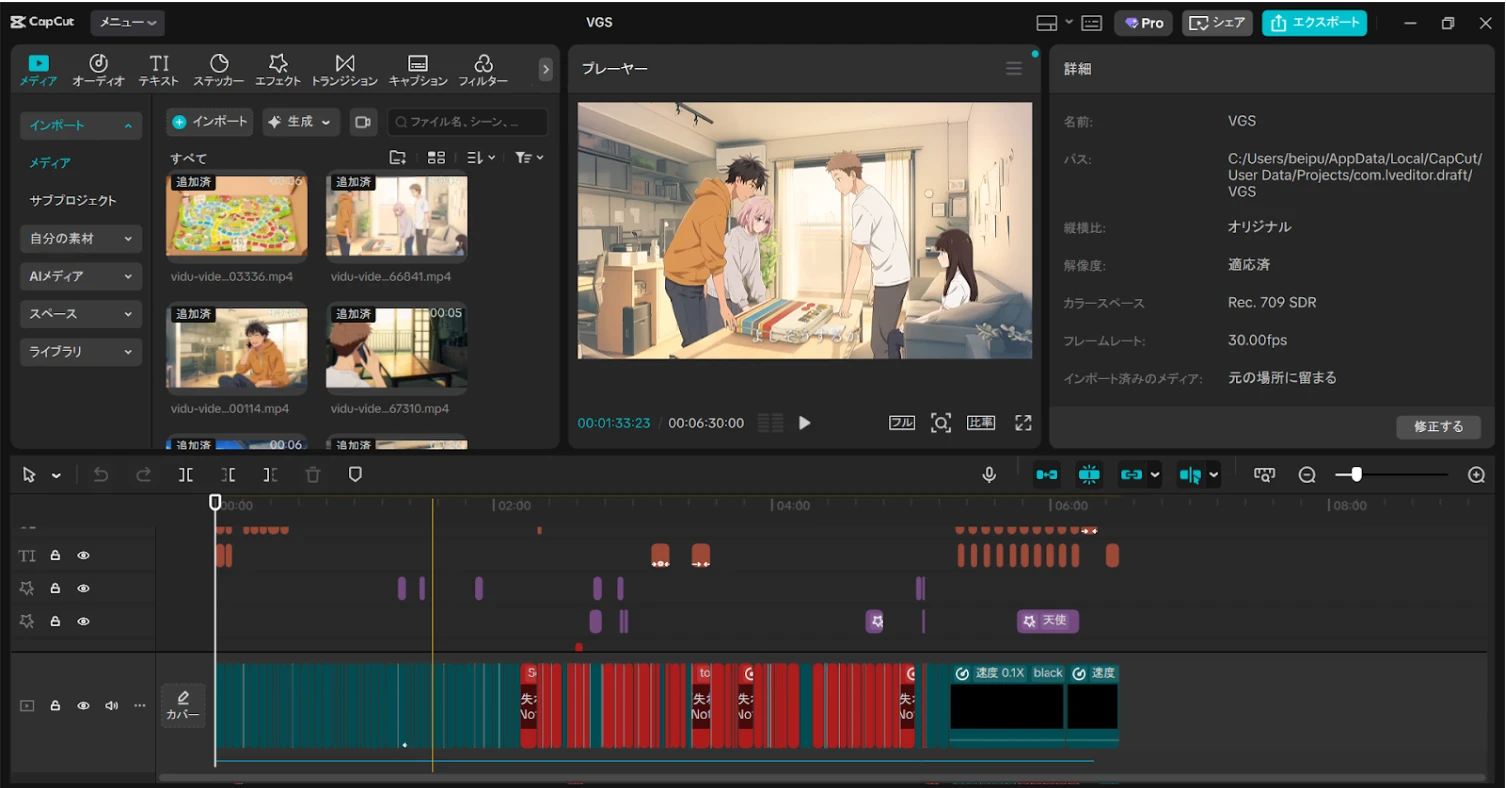Viewport: 1506px width, 788px height.
Task: Open the layout dropdown icon
Action: (x=1054, y=23)
